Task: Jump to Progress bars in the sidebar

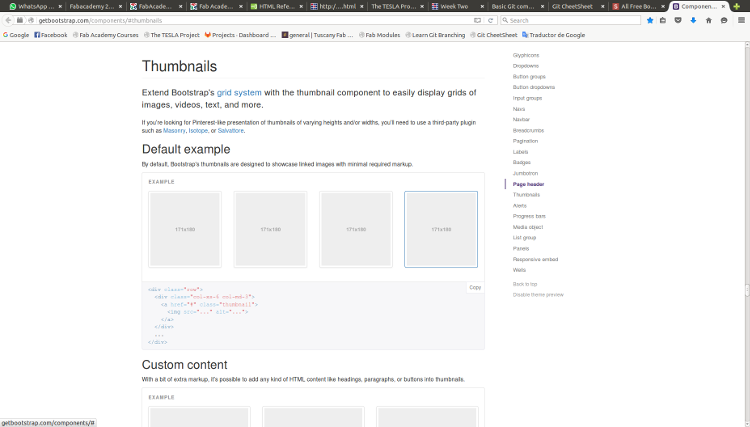Action: (529, 216)
